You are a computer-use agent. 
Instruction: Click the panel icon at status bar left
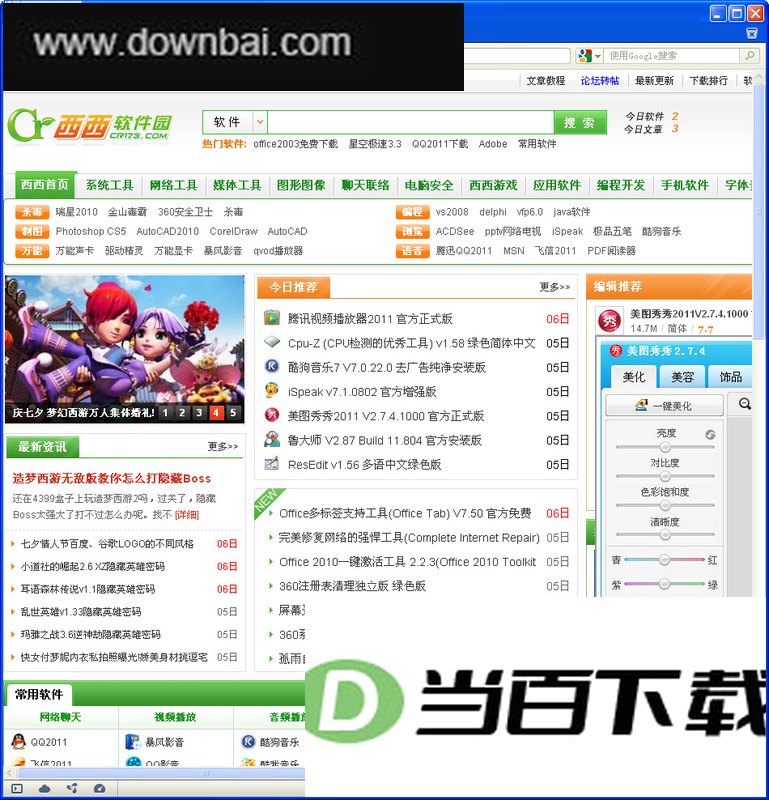point(17,789)
